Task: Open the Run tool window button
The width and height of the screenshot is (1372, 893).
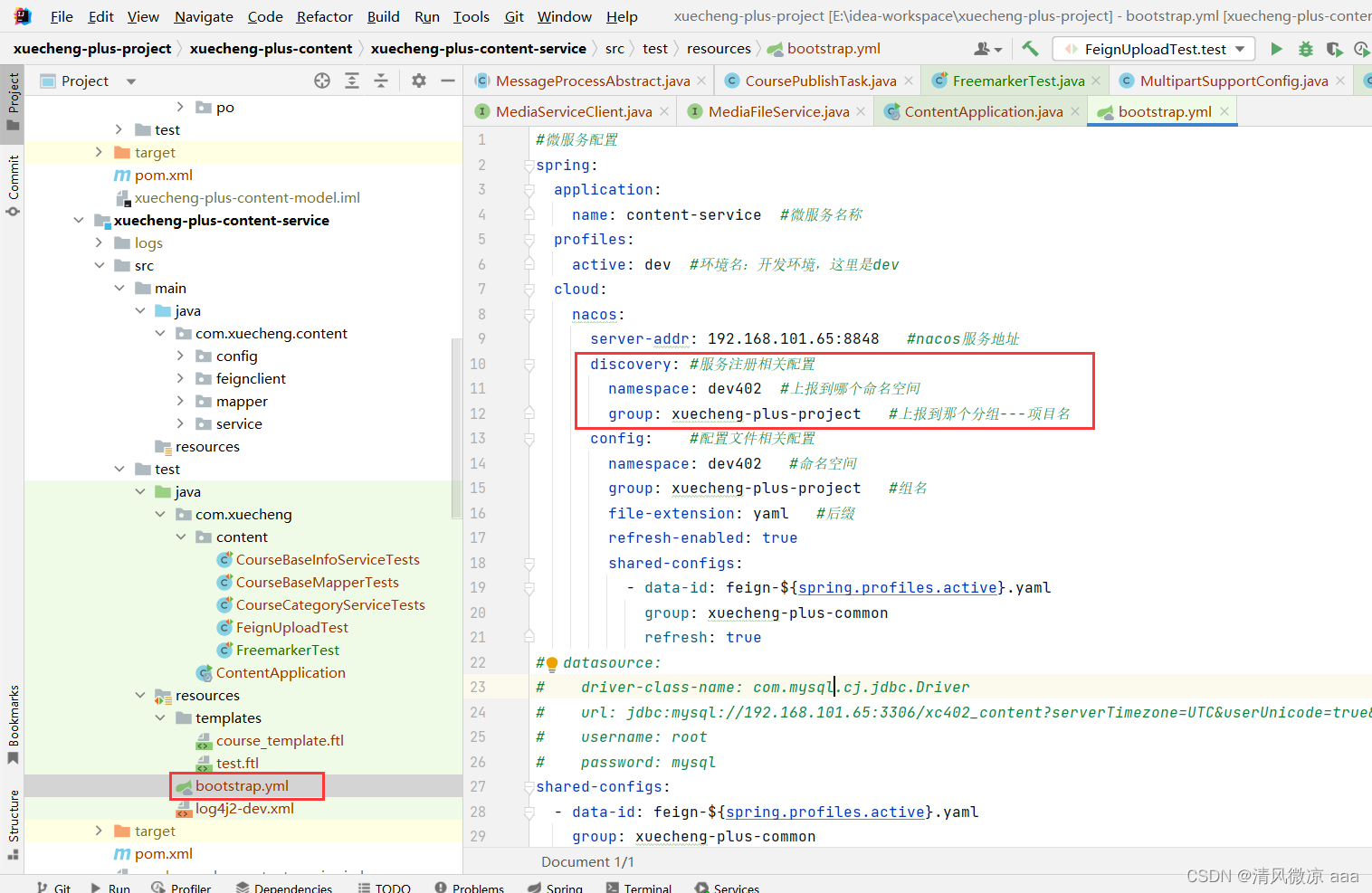Action: click(110, 888)
